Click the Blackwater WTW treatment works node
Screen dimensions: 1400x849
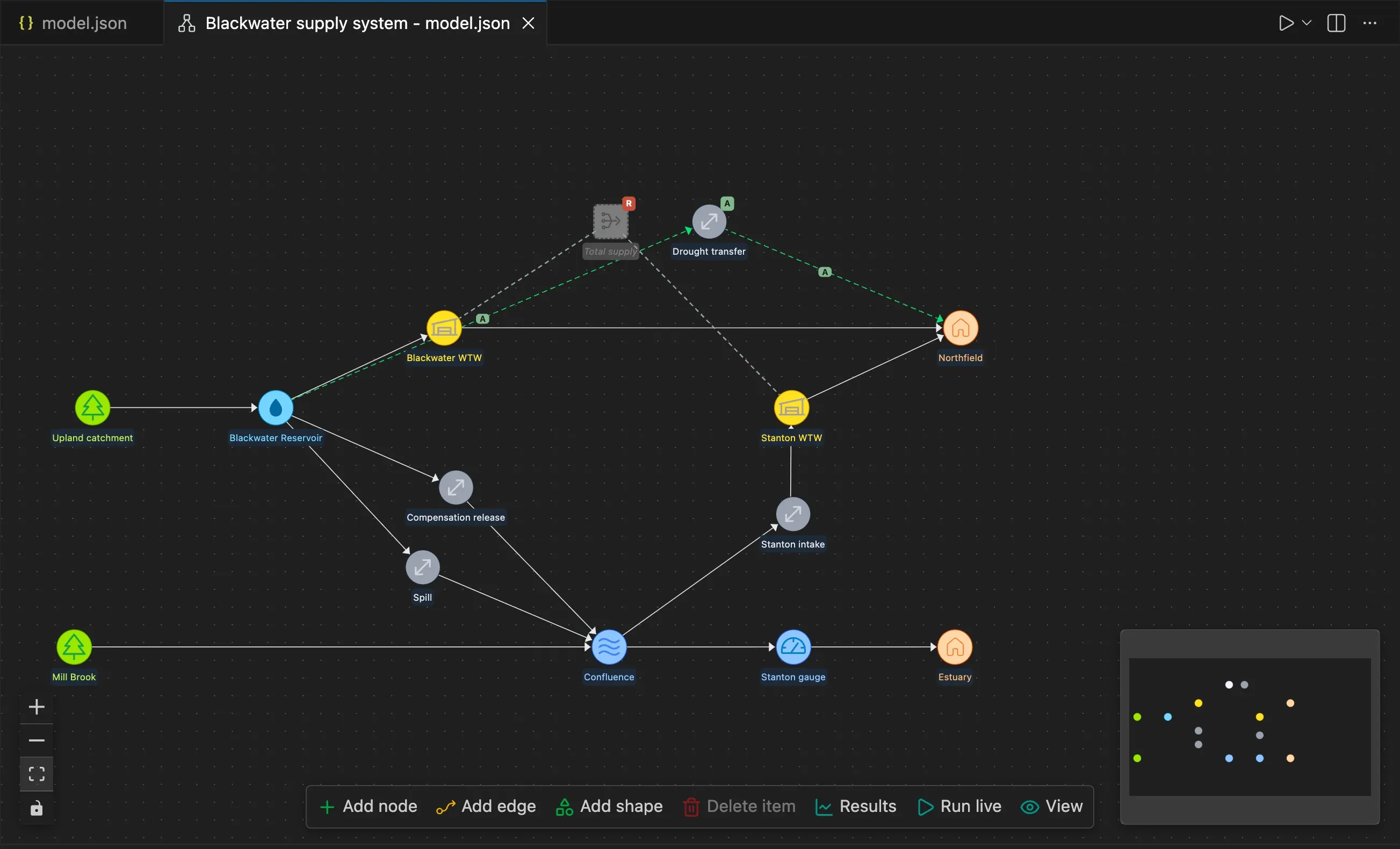click(x=444, y=328)
